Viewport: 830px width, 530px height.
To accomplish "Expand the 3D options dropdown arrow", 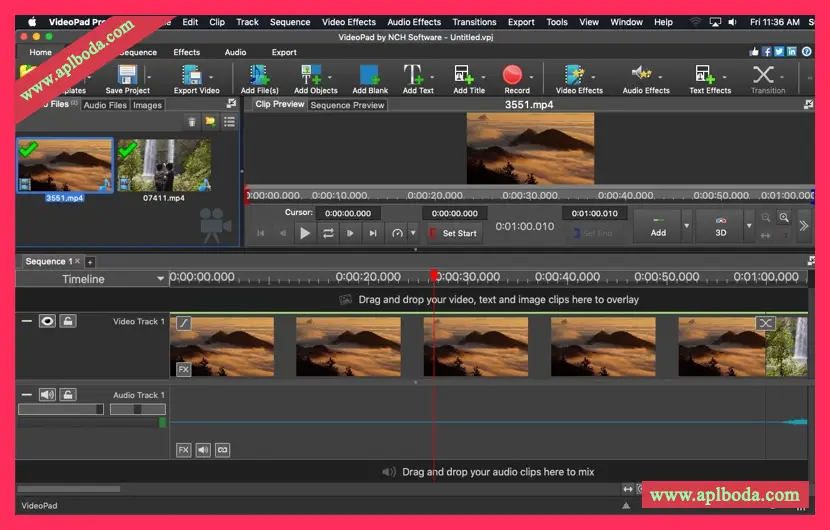I will (x=749, y=227).
